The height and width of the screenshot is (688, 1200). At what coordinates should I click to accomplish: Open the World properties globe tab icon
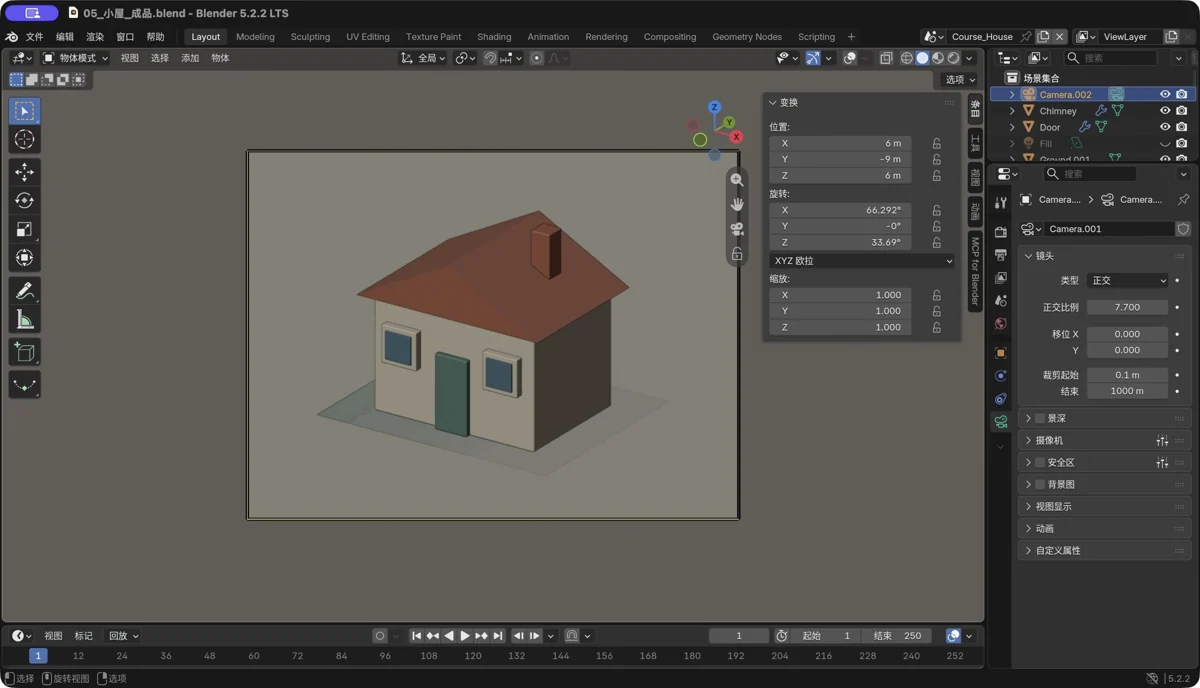pos(1001,324)
